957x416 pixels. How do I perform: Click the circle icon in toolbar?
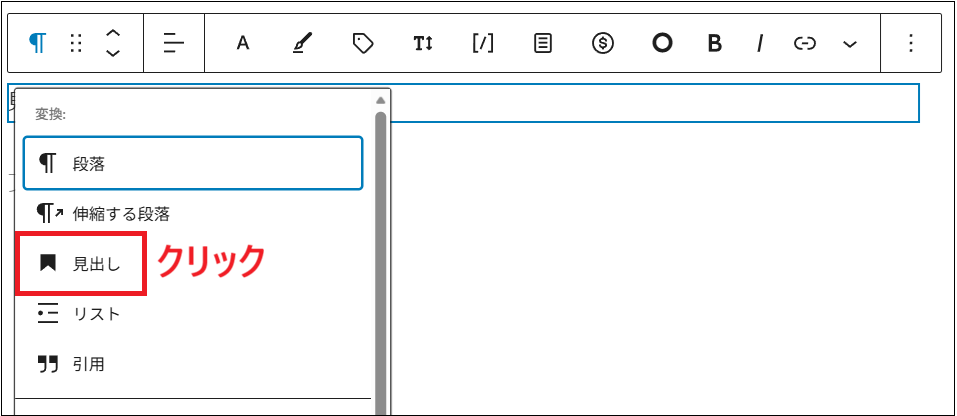pyautogui.click(x=662, y=43)
